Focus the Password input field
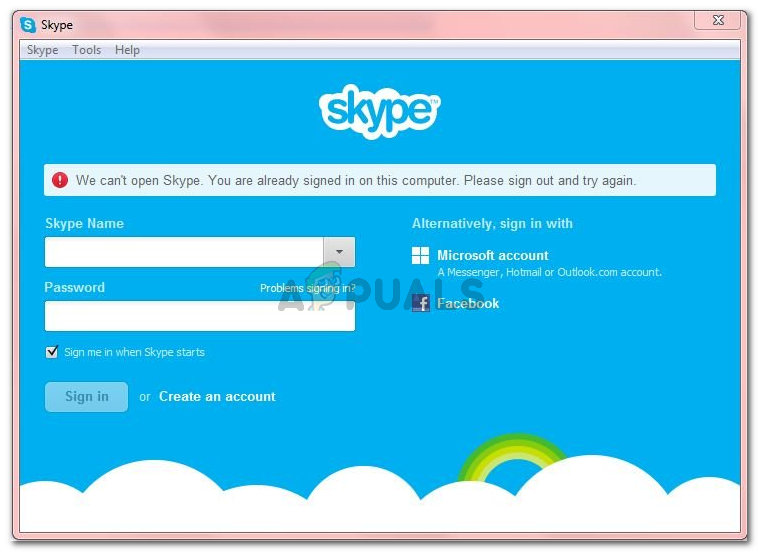Image resolution: width=758 pixels, height=552 pixels. [200, 316]
